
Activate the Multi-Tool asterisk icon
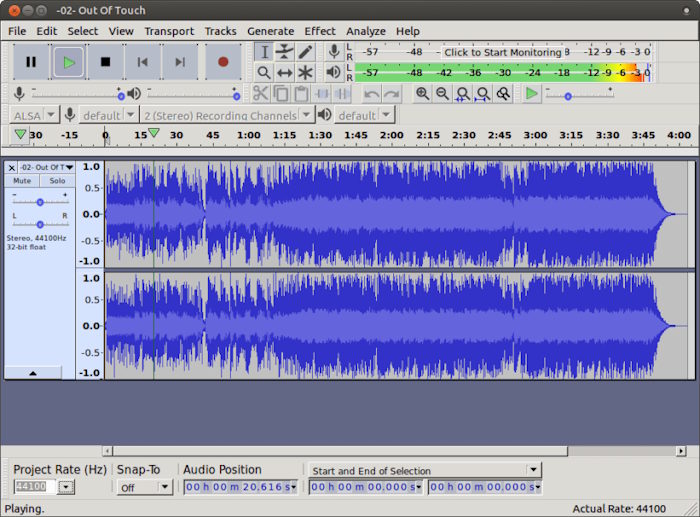[305, 72]
